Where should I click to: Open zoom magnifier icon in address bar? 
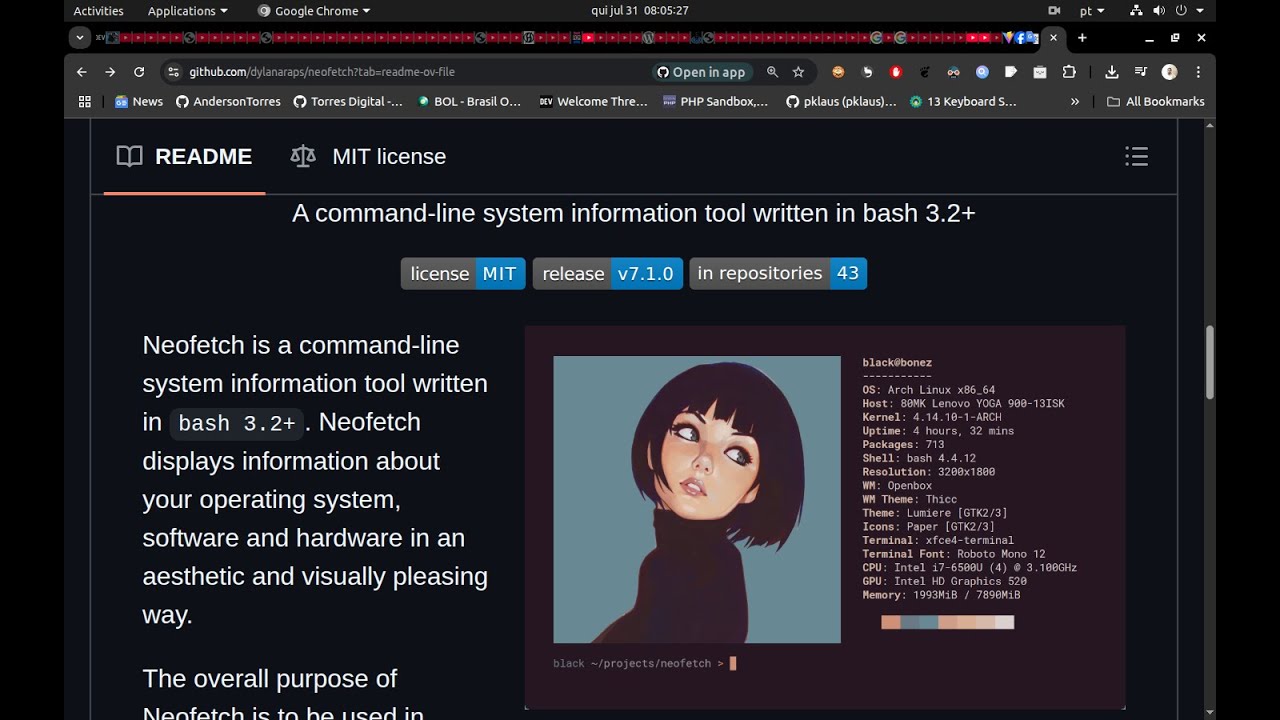(x=772, y=72)
